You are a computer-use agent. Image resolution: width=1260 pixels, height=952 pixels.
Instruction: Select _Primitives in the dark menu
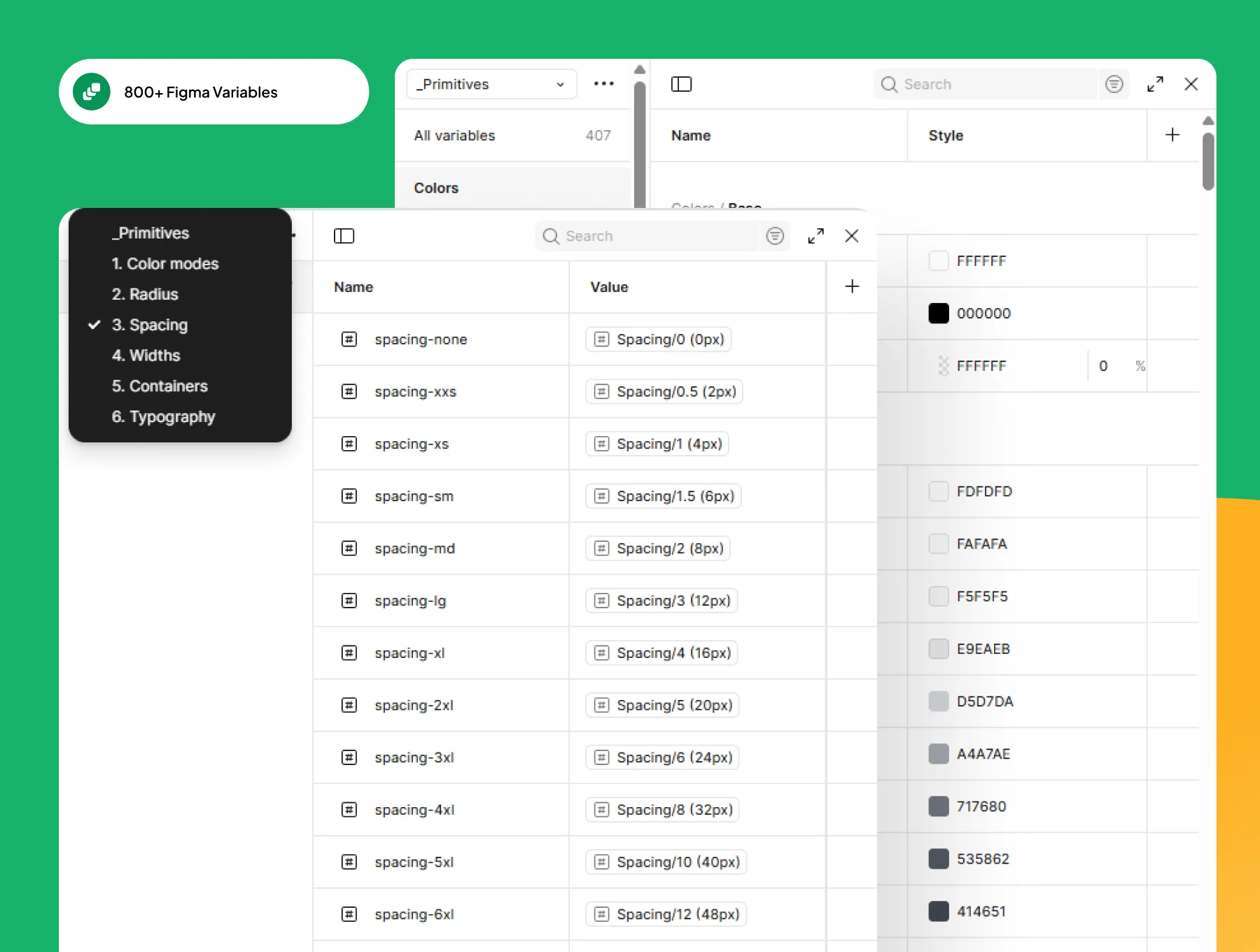click(150, 233)
